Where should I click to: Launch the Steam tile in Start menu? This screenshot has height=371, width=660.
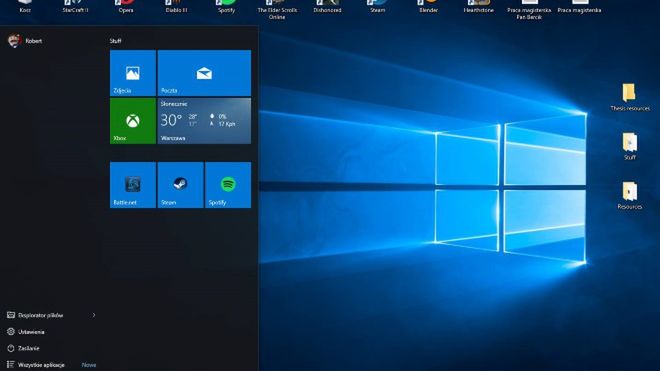tap(180, 185)
